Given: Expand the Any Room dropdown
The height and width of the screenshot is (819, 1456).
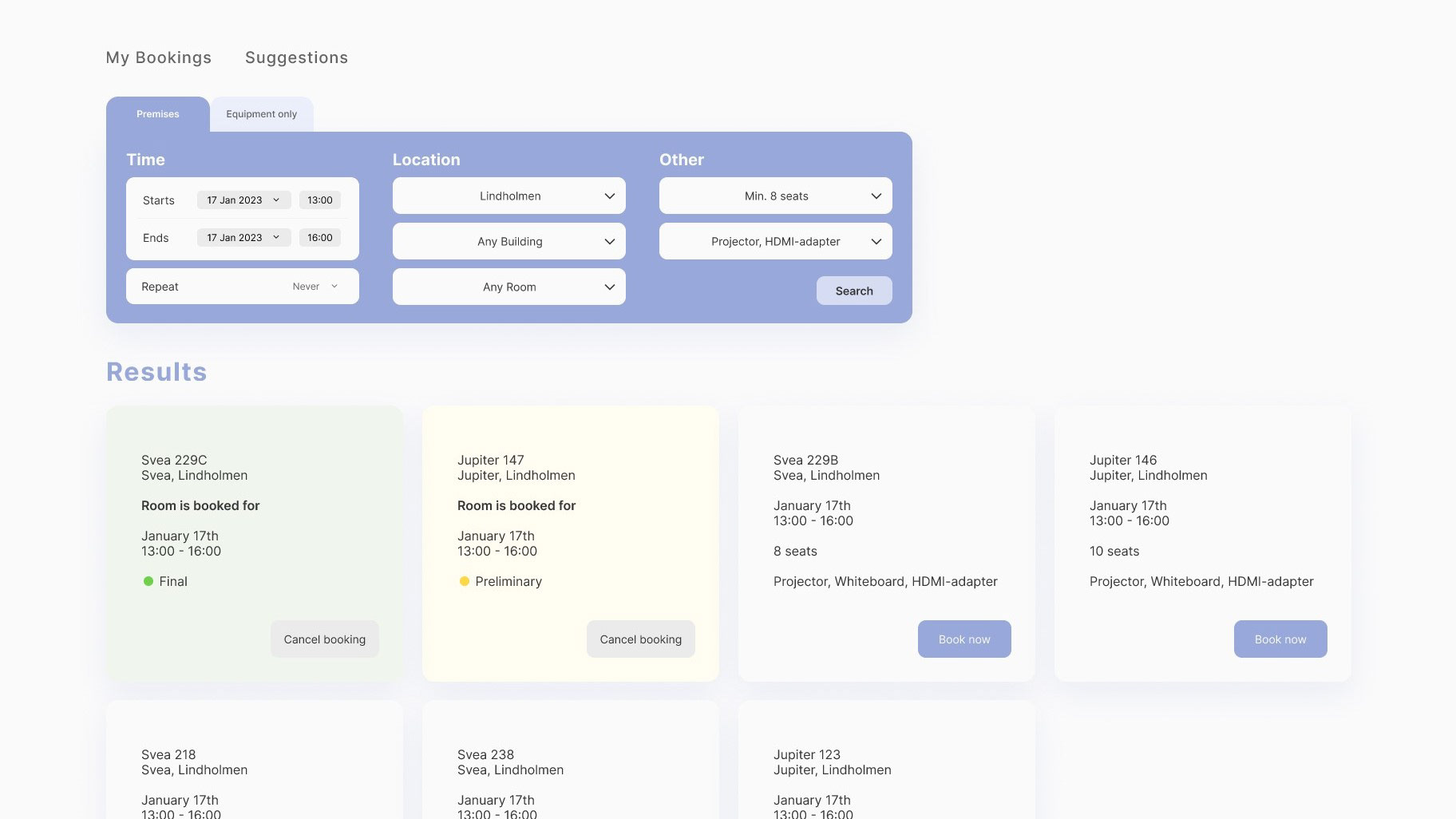Looking at the screenshot, I should click(x=509, y=287).
